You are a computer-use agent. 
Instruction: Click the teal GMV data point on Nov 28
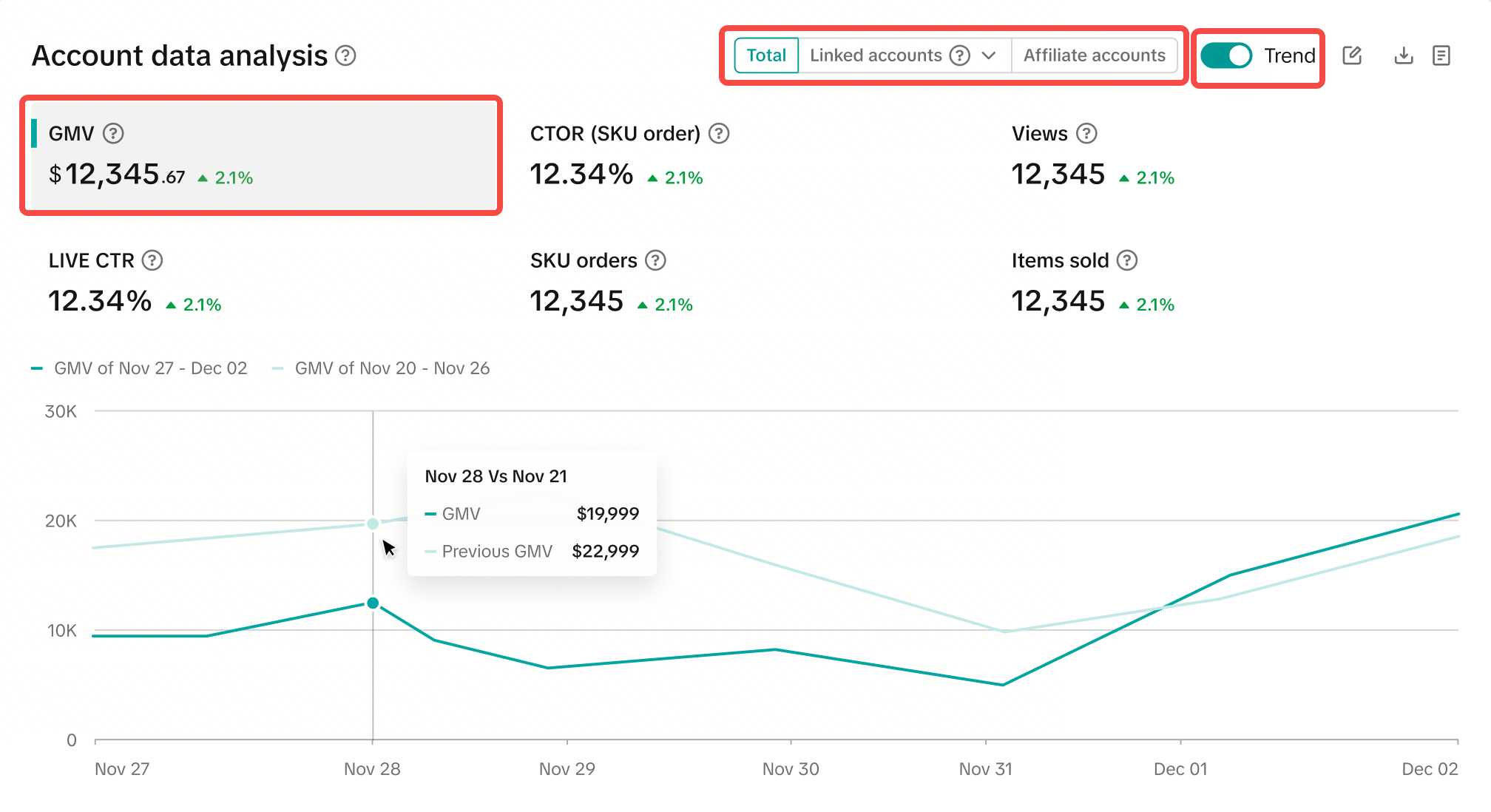pyautogui.click(x=373, y=603)
